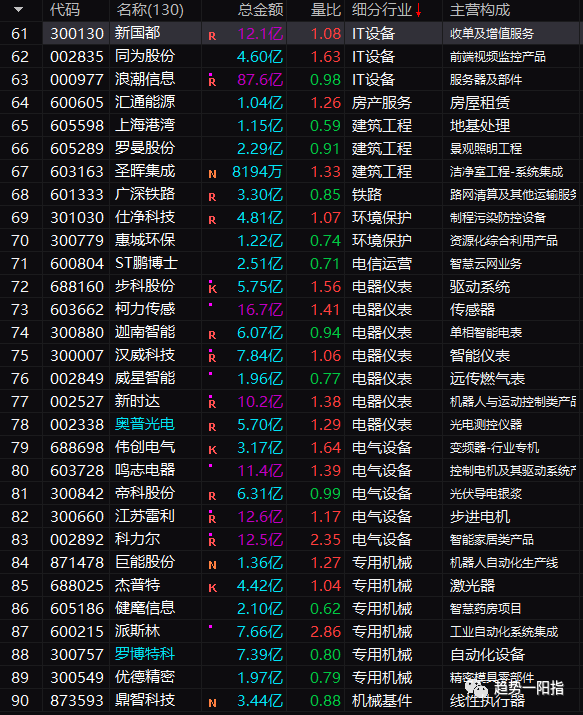Screen dimensions: 583x715
Task: Click the K marker icon for 伟创电气
Action: (212, 450)
